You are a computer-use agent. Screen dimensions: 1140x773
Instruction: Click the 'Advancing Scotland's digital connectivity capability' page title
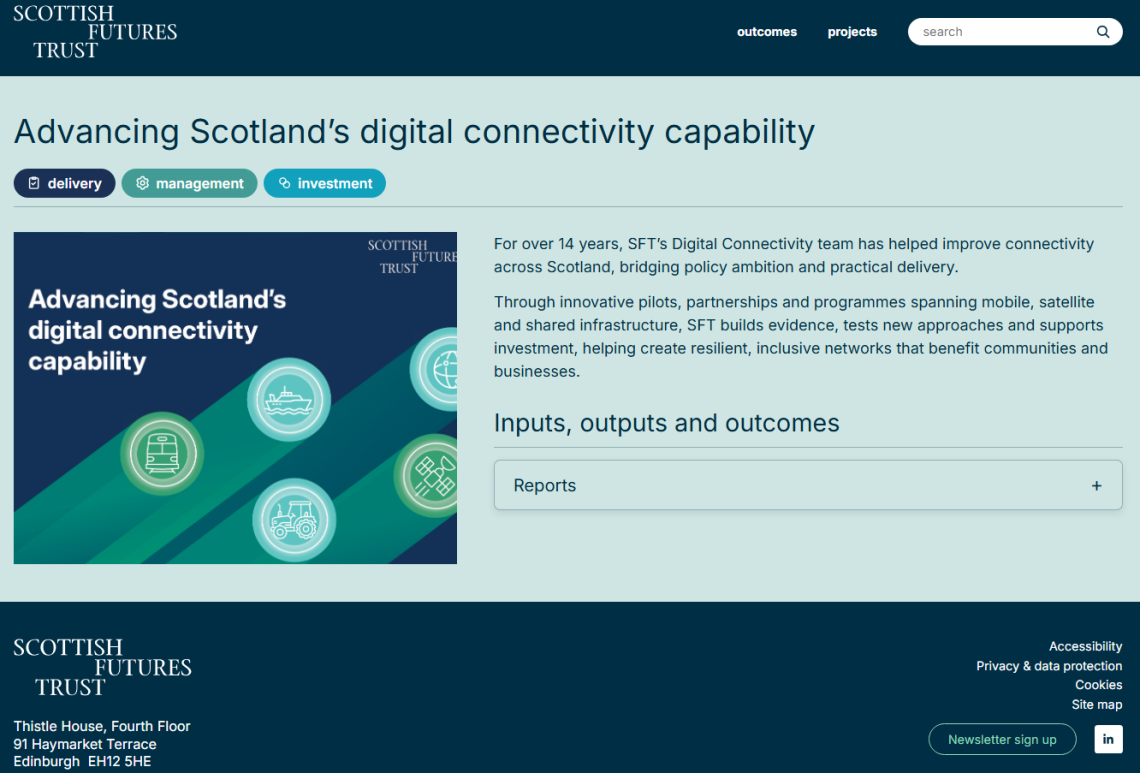[414, 132]
